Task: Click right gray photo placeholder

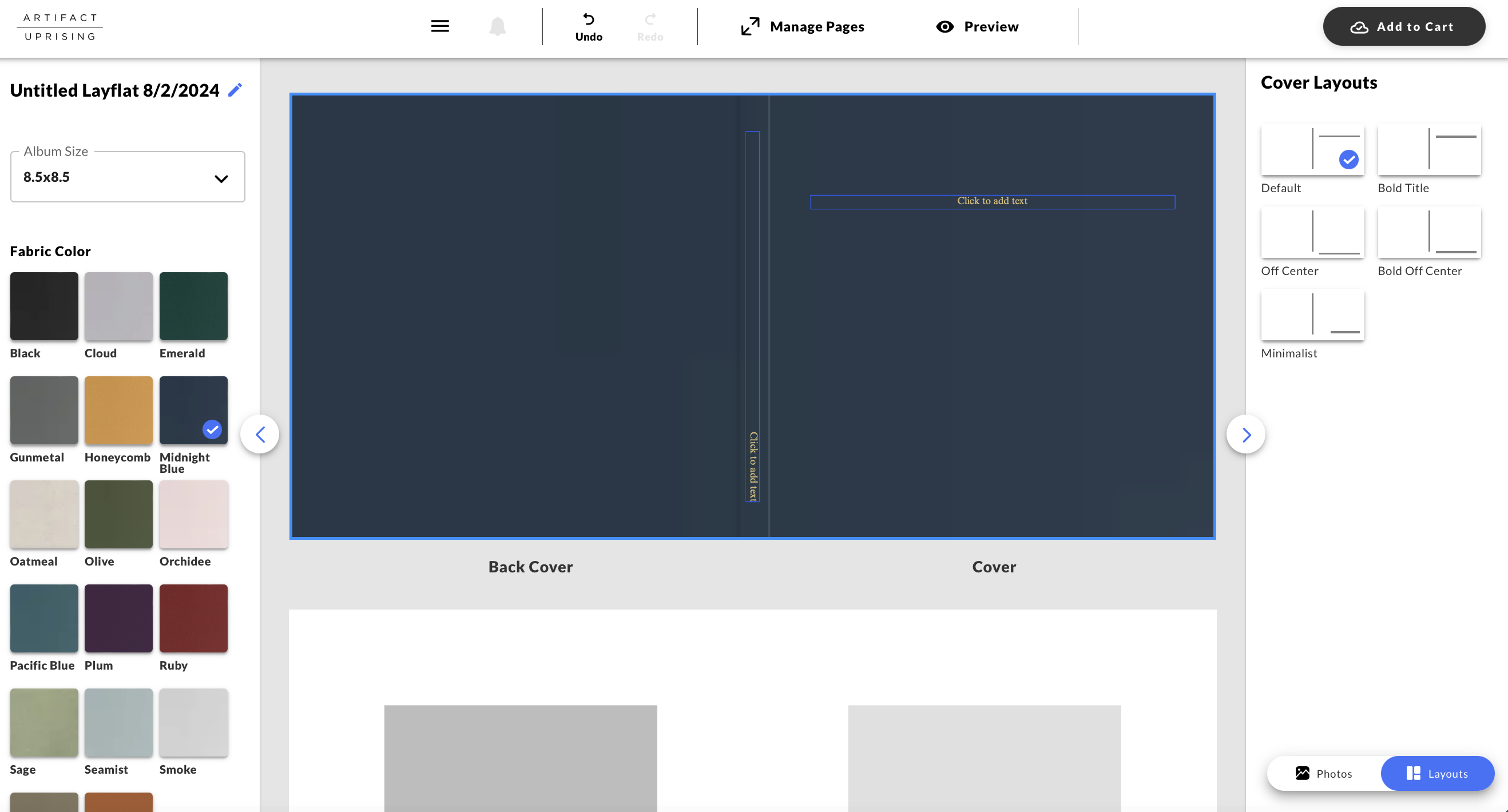Action: 984,758
